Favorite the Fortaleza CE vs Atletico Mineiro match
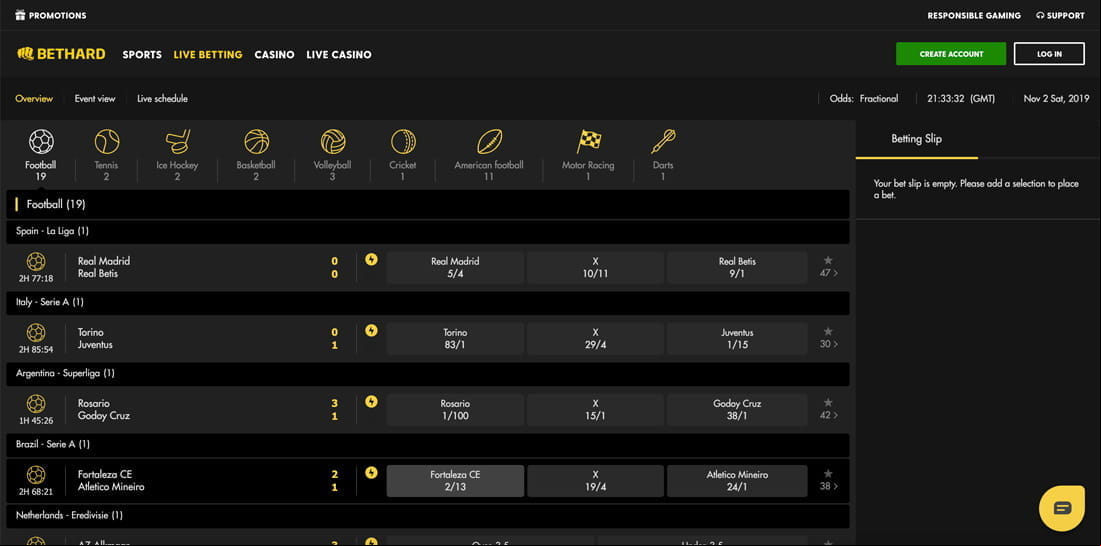The width and height of the screenshot is (1101, 546). click(828, 474)
